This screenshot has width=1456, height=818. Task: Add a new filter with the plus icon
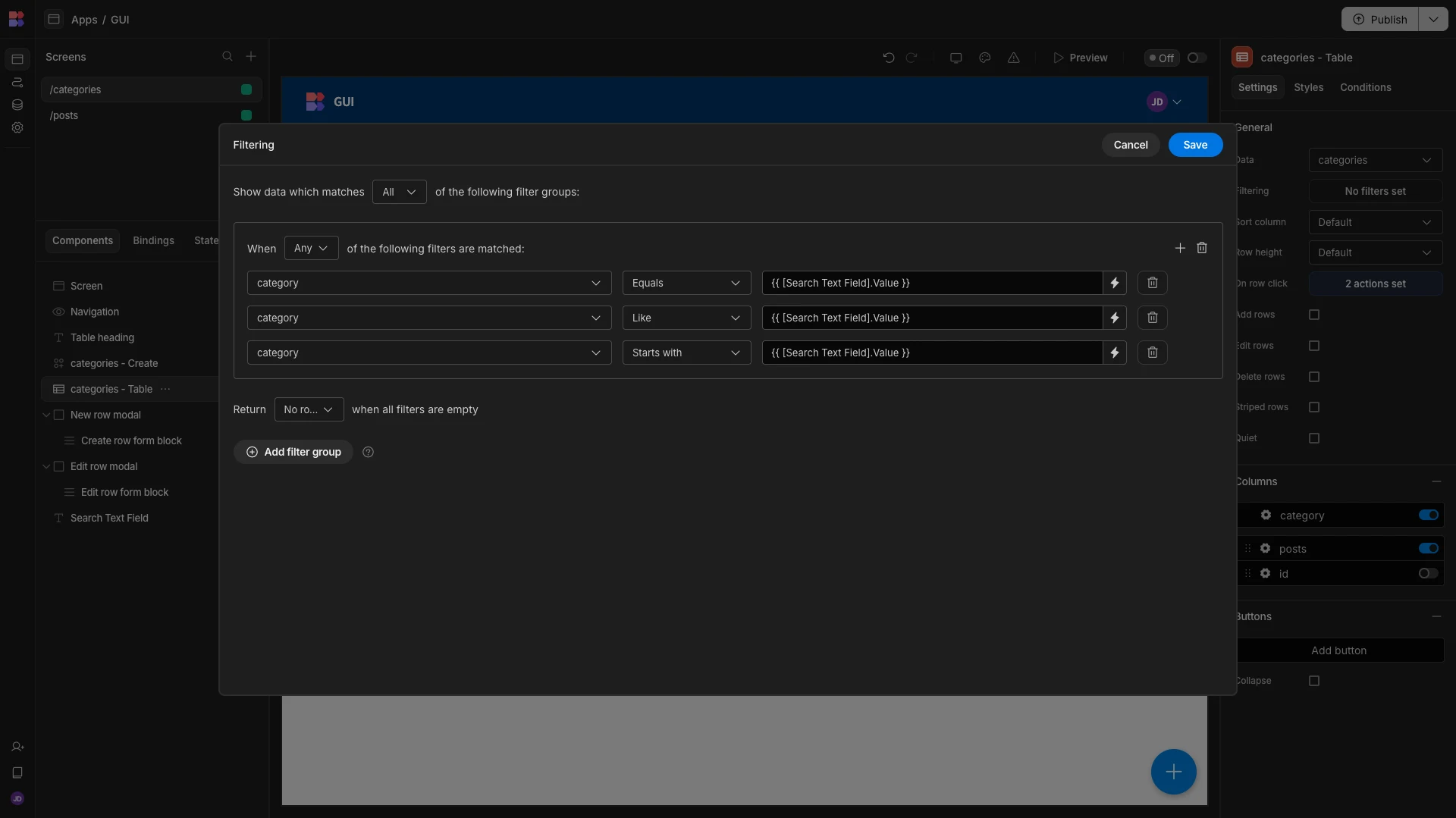[1180, 248]
